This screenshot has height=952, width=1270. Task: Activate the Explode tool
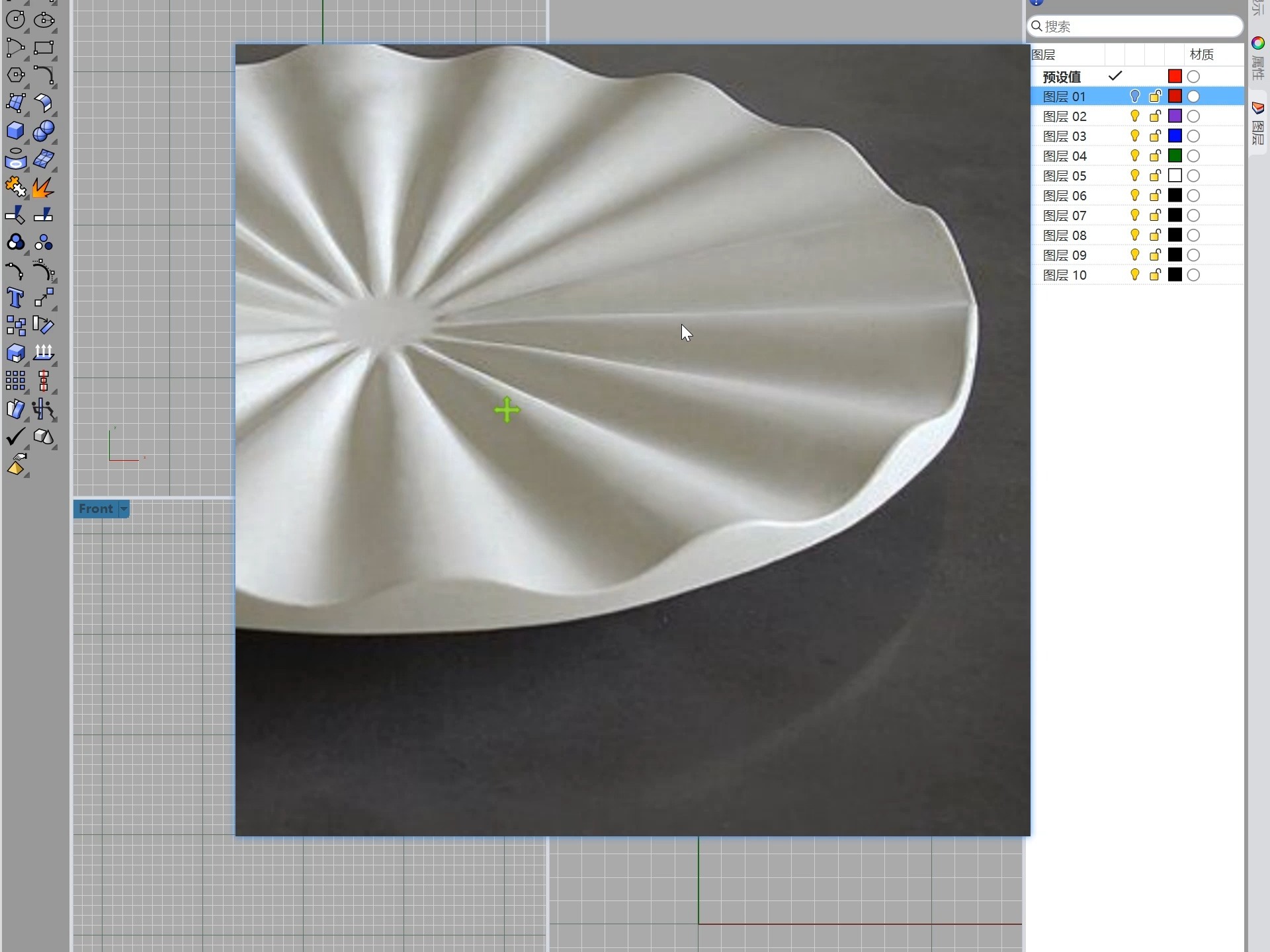43,188
